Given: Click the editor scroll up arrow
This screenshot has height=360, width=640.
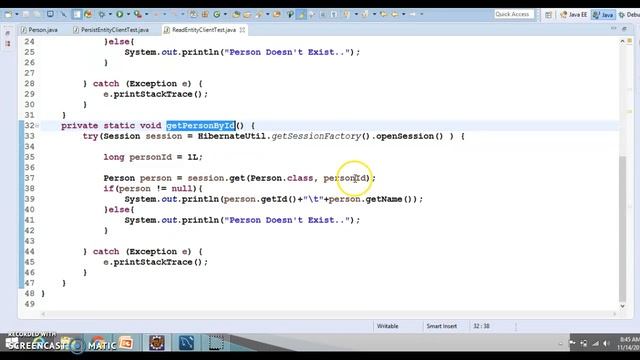Looking at the screenshot, I should pos(622,41).
